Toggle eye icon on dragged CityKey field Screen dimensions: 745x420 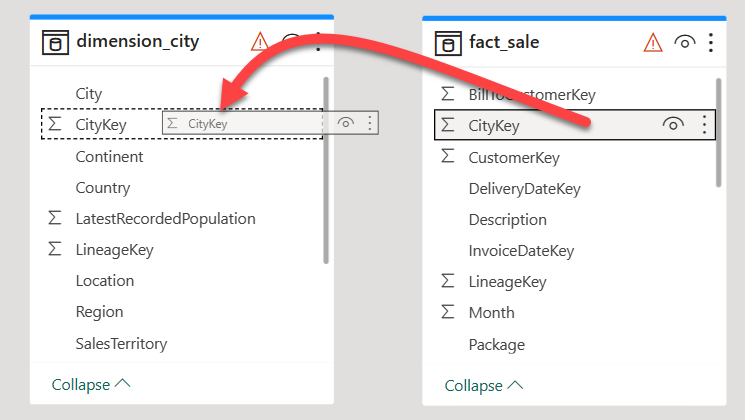(x=345, y=123)
